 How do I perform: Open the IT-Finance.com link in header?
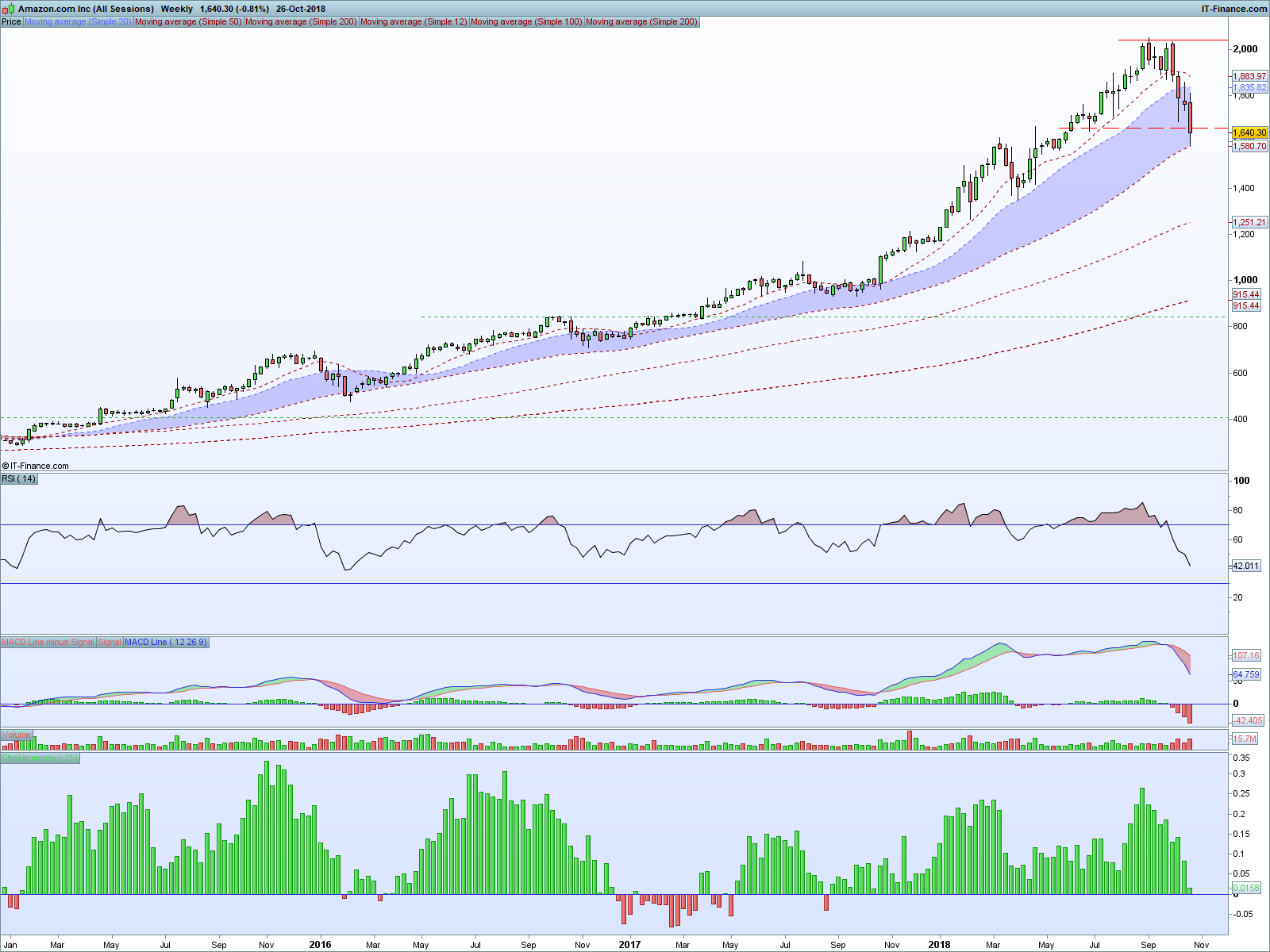[1234, 9]
